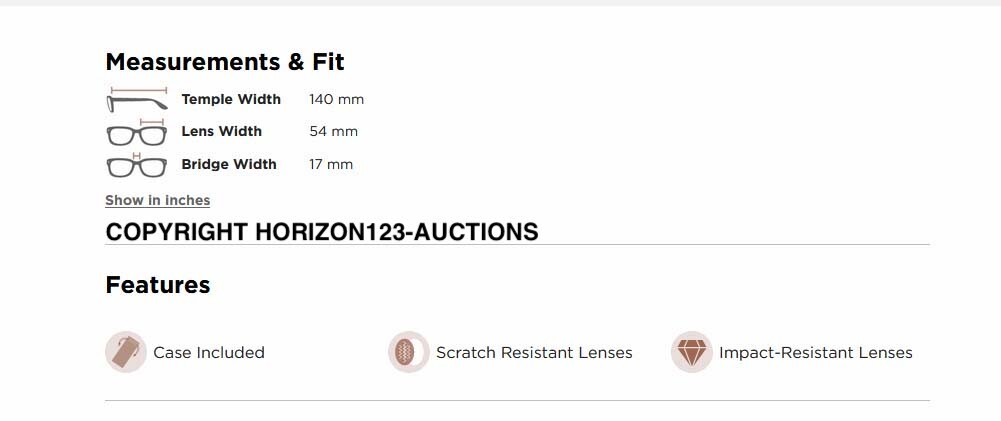
Task: Click the Case Included feature text
Action: (x=208, y=352)
